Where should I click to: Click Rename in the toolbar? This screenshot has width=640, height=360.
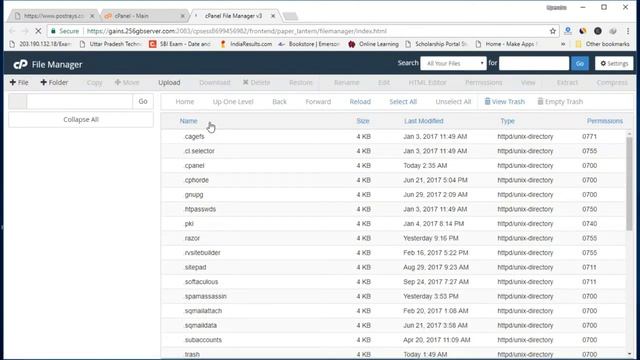coord(347,82)
